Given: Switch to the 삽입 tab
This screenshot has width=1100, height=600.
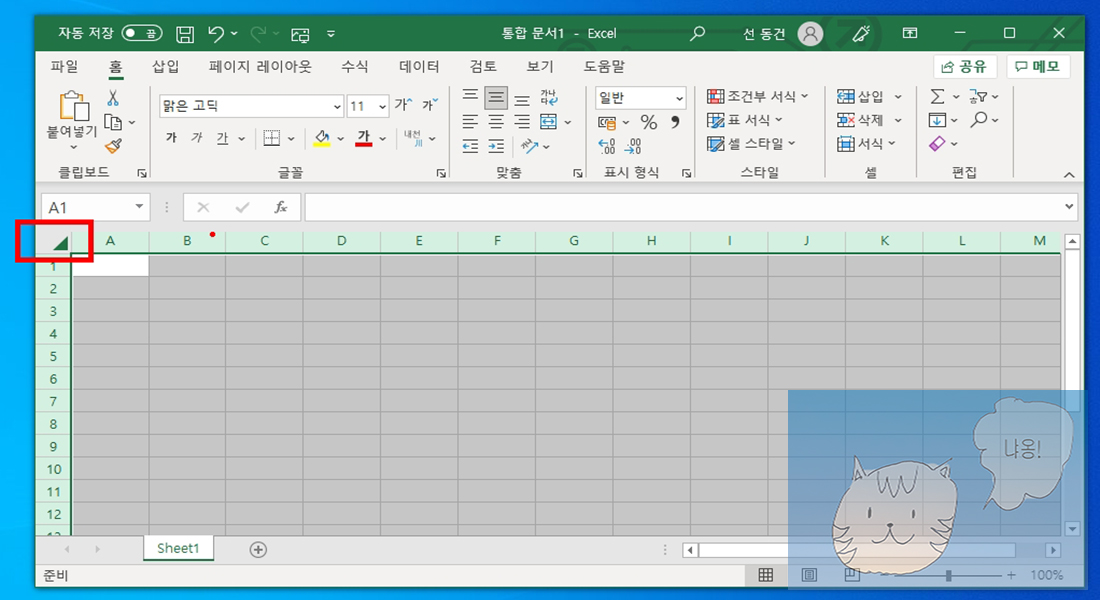Looking at the screenshot, I should click(x=166, y=67).
